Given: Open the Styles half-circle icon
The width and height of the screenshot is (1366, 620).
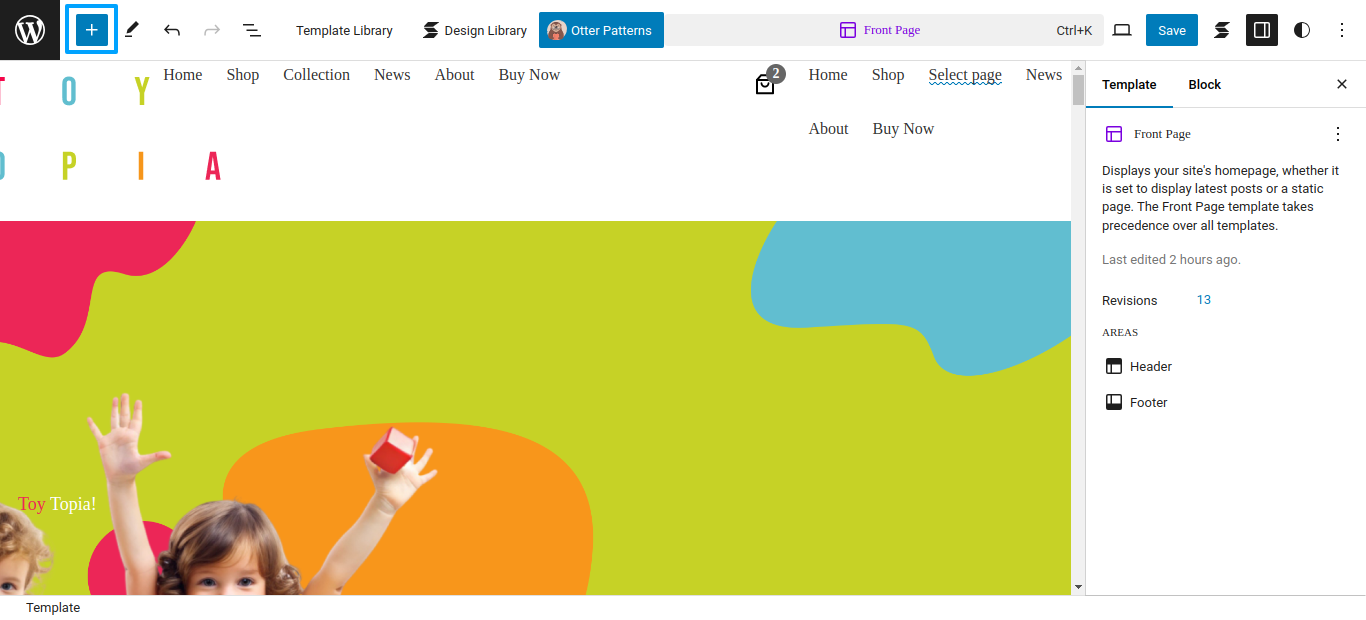Looking at the screenshot, I should [1302, 30].
